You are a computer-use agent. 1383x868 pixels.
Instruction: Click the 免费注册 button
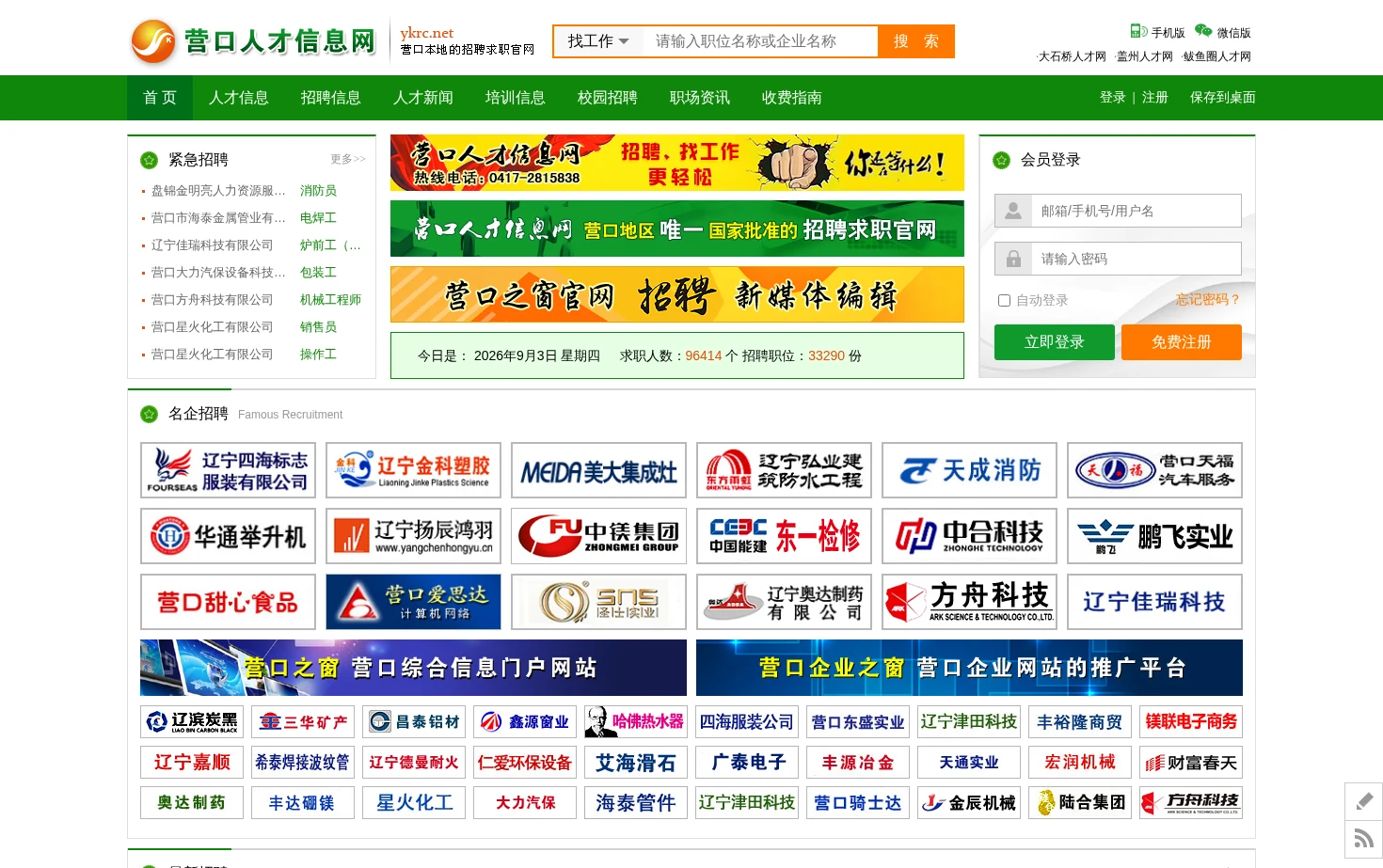(1182, 342)
